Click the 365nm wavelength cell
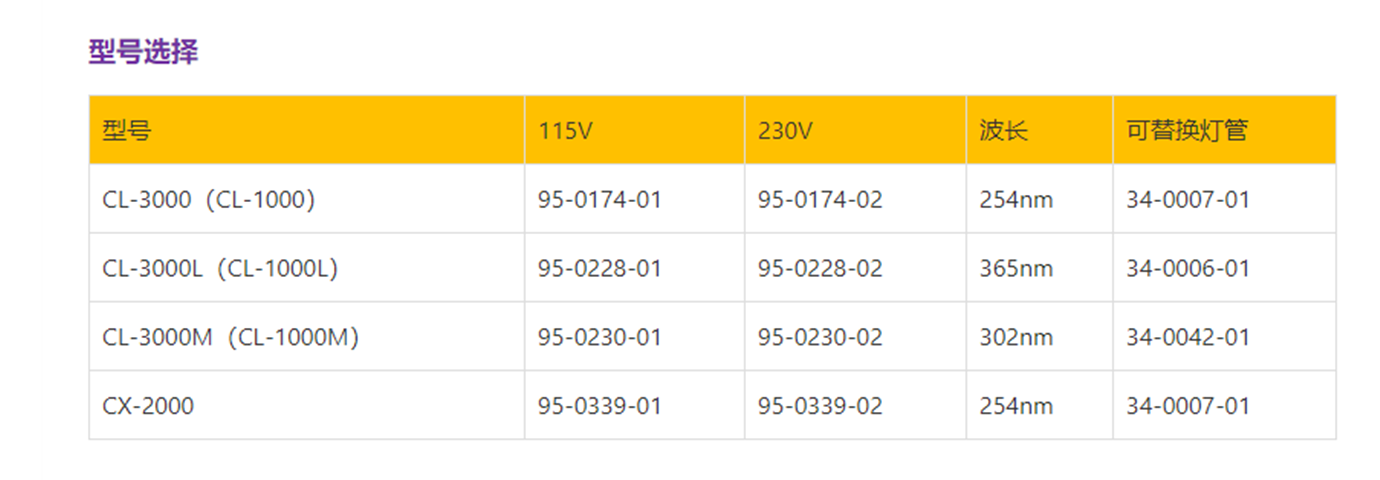1380x480 pixels. pos(1016,269)
